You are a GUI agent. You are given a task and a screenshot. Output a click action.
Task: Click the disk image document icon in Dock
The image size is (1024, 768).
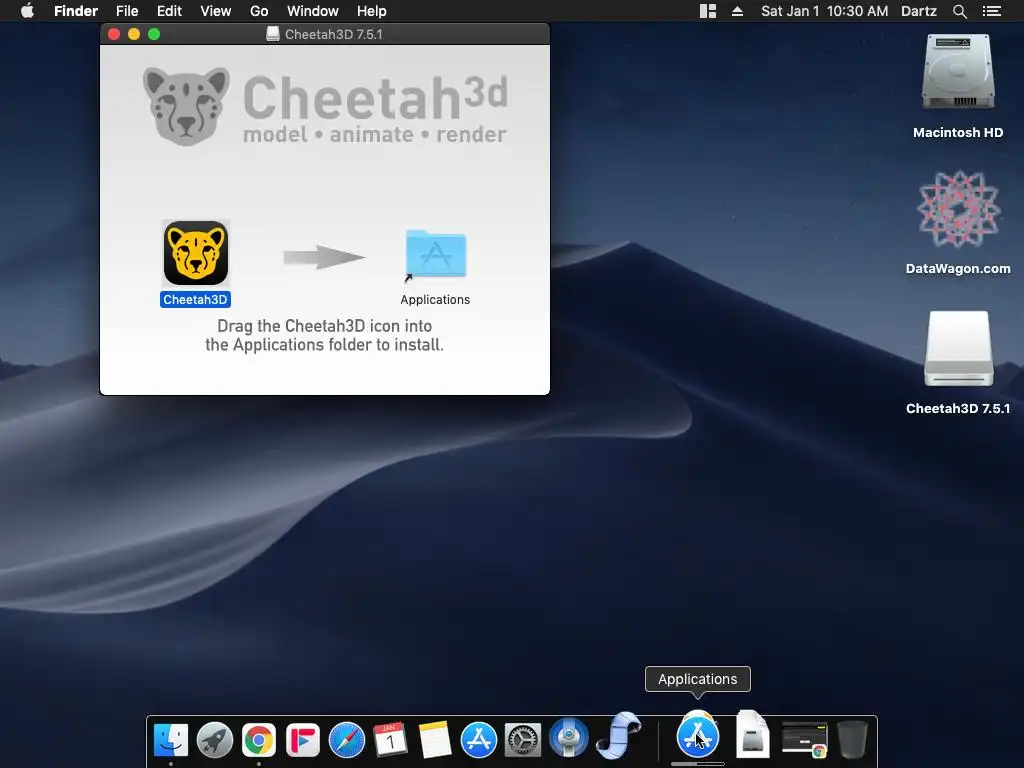[752, 734]
